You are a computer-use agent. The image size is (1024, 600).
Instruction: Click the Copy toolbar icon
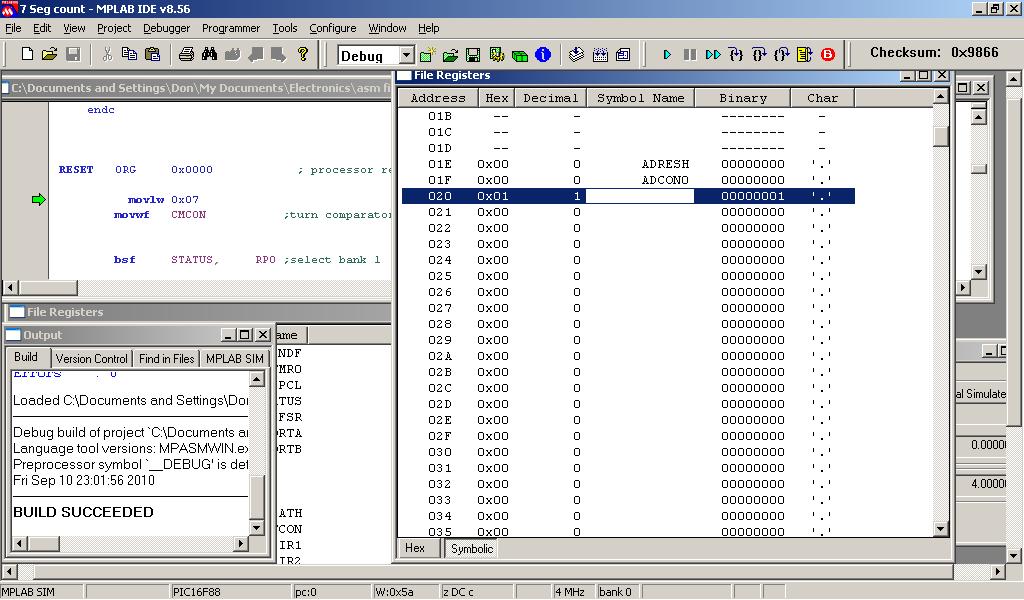129,54
